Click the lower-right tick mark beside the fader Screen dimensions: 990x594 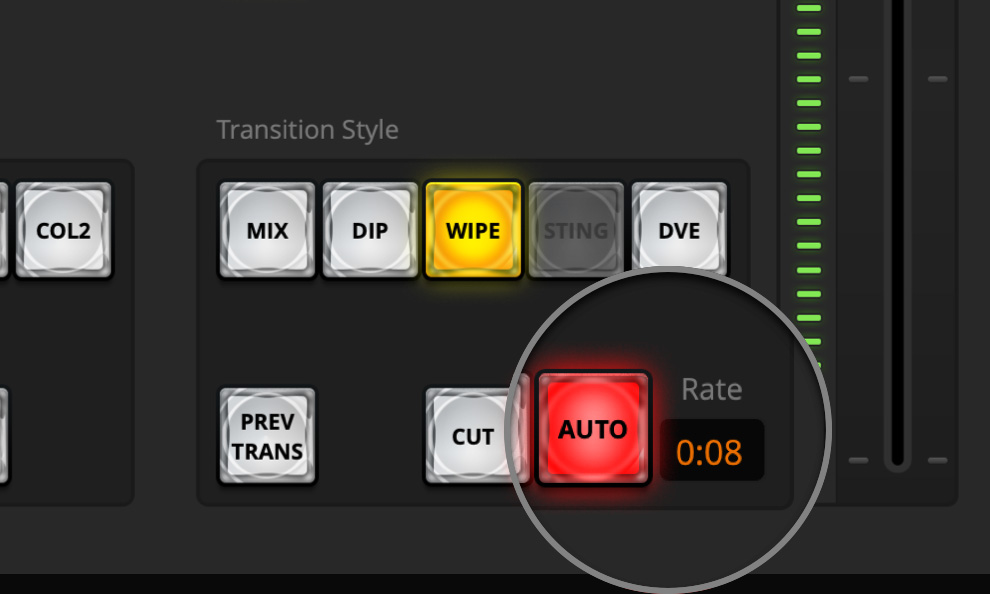937,460
